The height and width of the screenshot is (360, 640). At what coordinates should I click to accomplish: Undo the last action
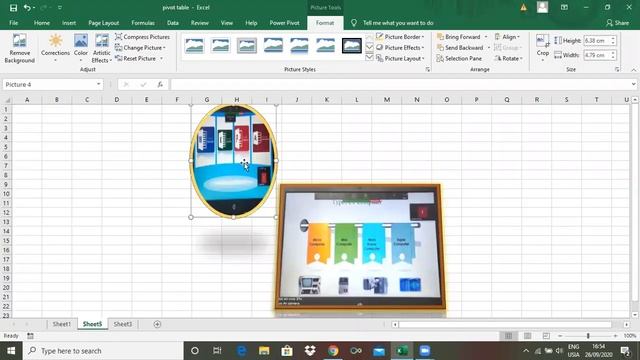click(x=27, y=7)
